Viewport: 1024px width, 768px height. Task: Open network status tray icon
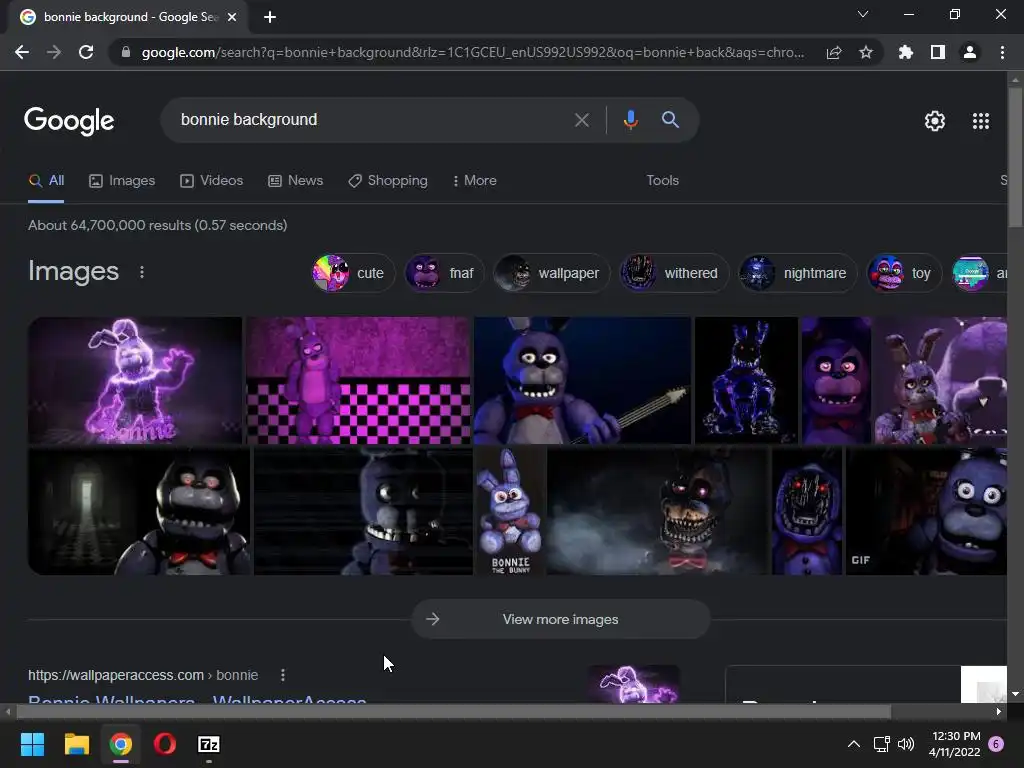pos(882,744)
